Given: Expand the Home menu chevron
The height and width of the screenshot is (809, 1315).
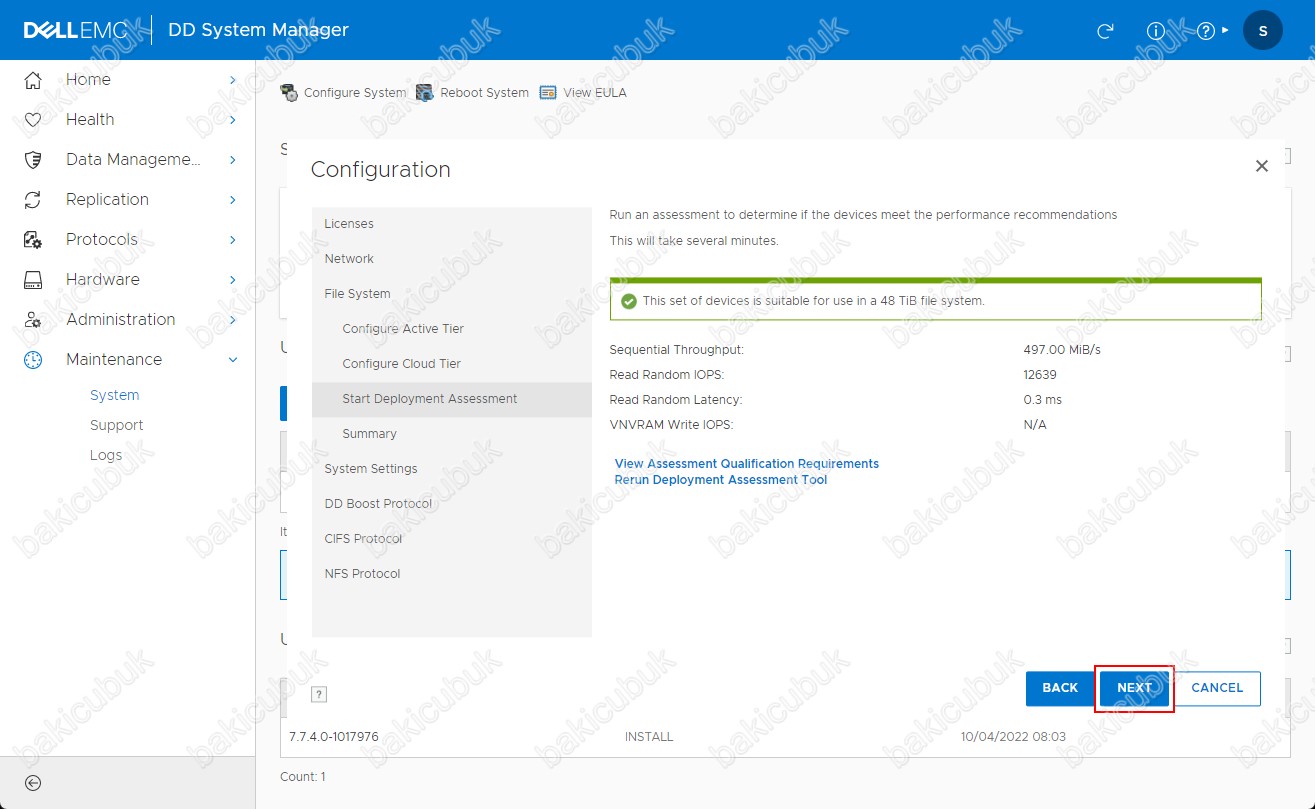Looking at the screenshot, I should [x=232, y=80].
